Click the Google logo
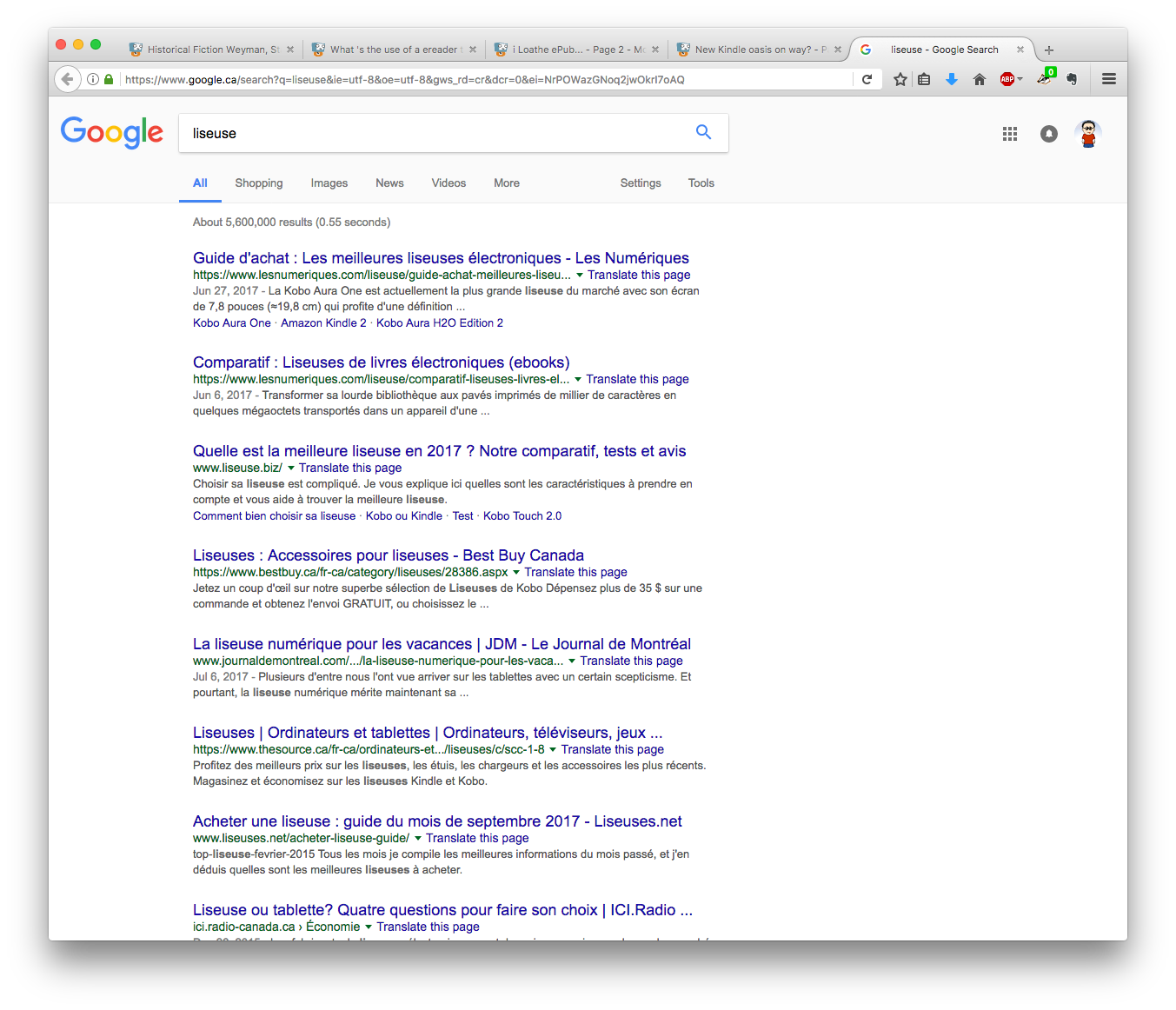The height and width of the screenshot is (1010, 1176). coord(112,132)
